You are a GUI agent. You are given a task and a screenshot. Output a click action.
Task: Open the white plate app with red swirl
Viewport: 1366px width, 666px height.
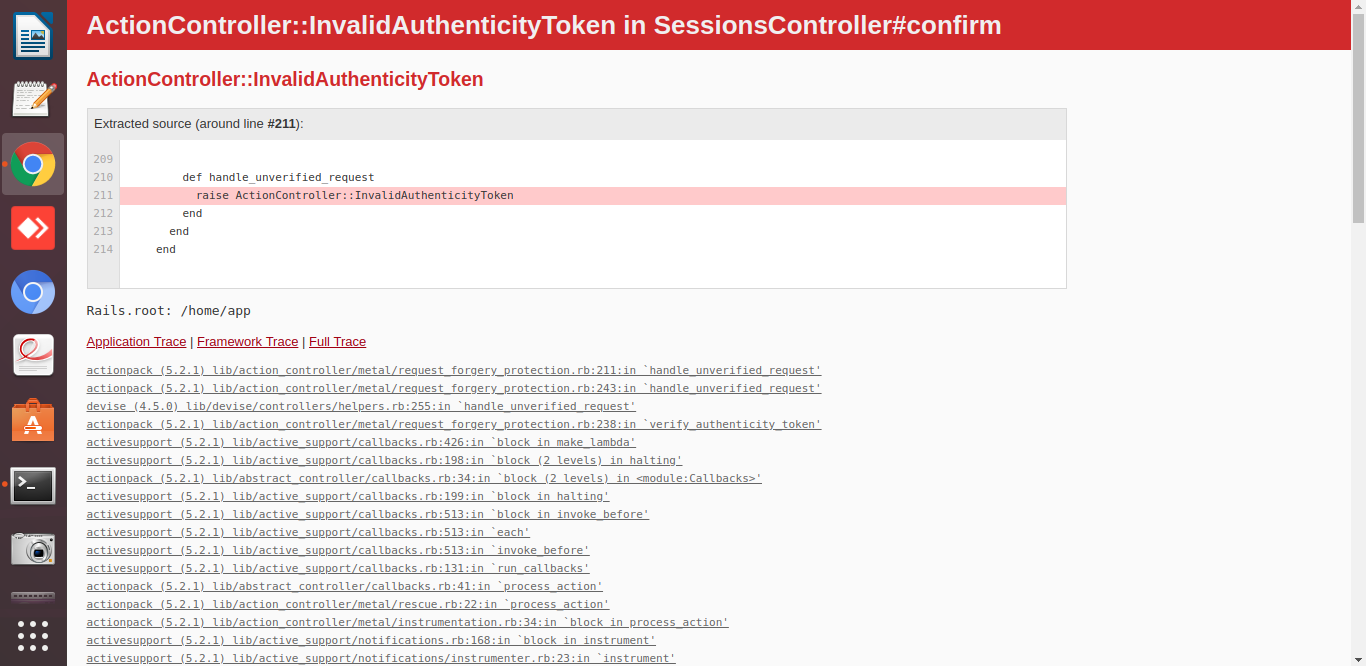(33, 355)
